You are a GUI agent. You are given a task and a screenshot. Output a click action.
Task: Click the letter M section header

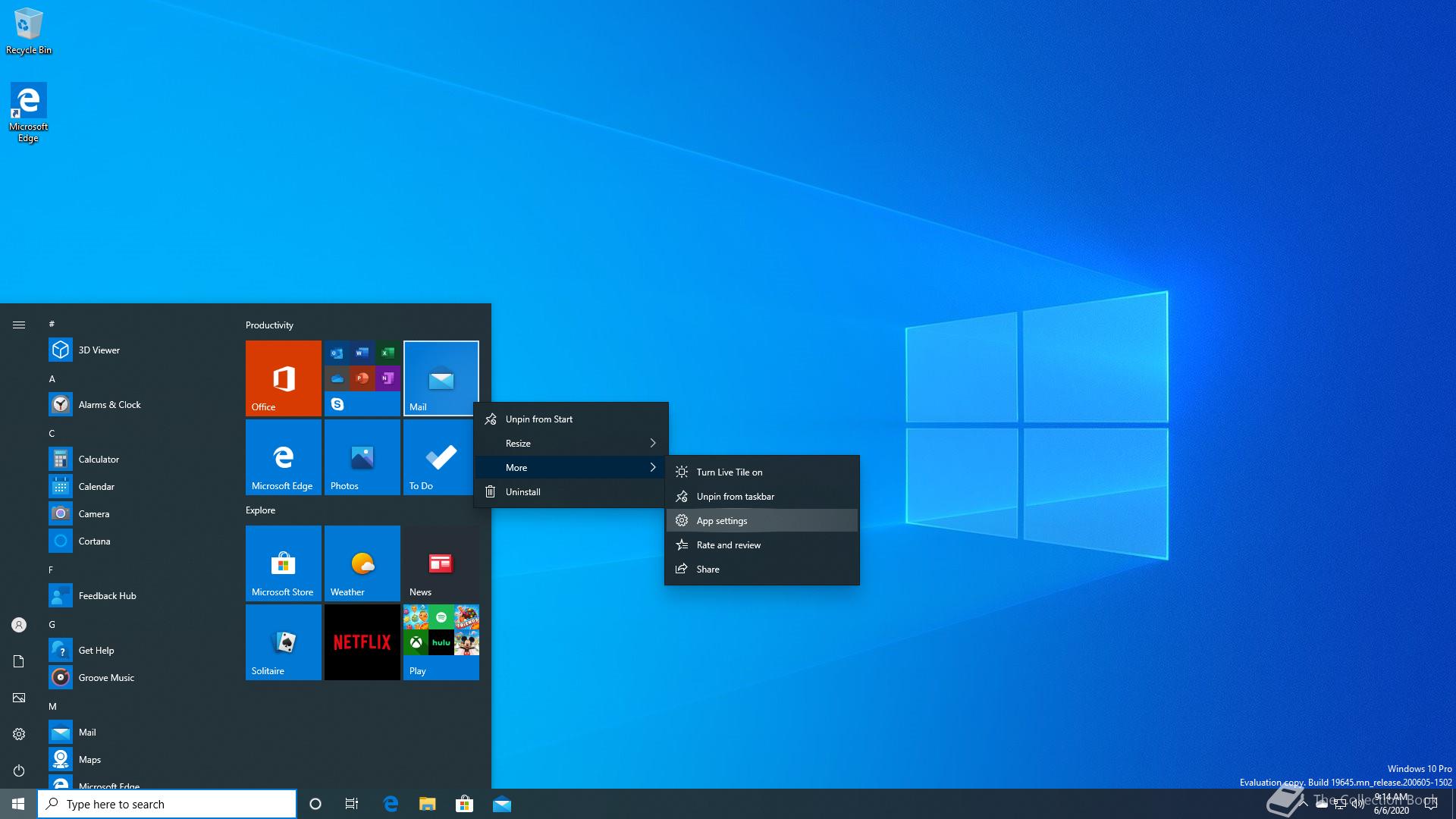pyautogui.click(x=53, y=706)
